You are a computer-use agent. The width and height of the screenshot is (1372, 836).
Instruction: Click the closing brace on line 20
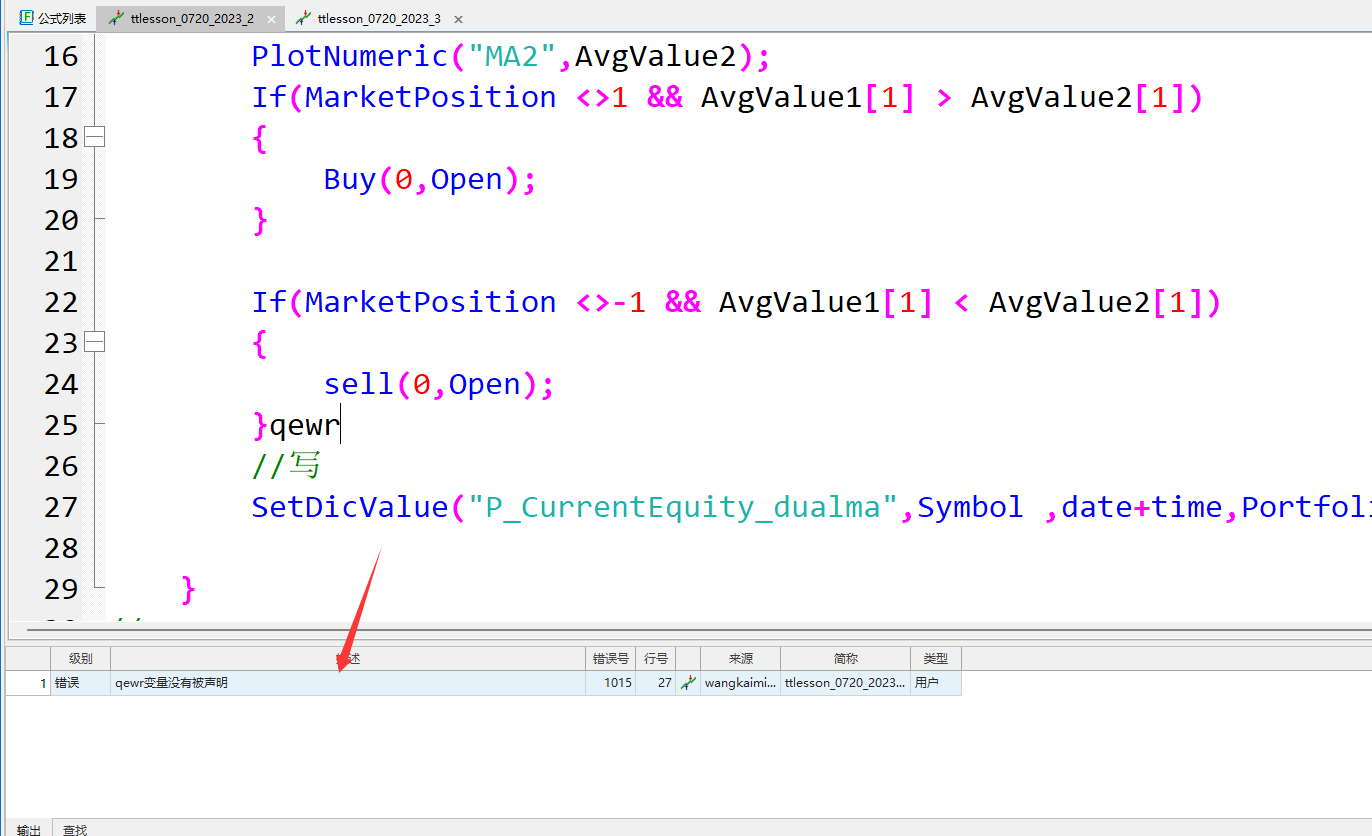(x=260, y=220)
